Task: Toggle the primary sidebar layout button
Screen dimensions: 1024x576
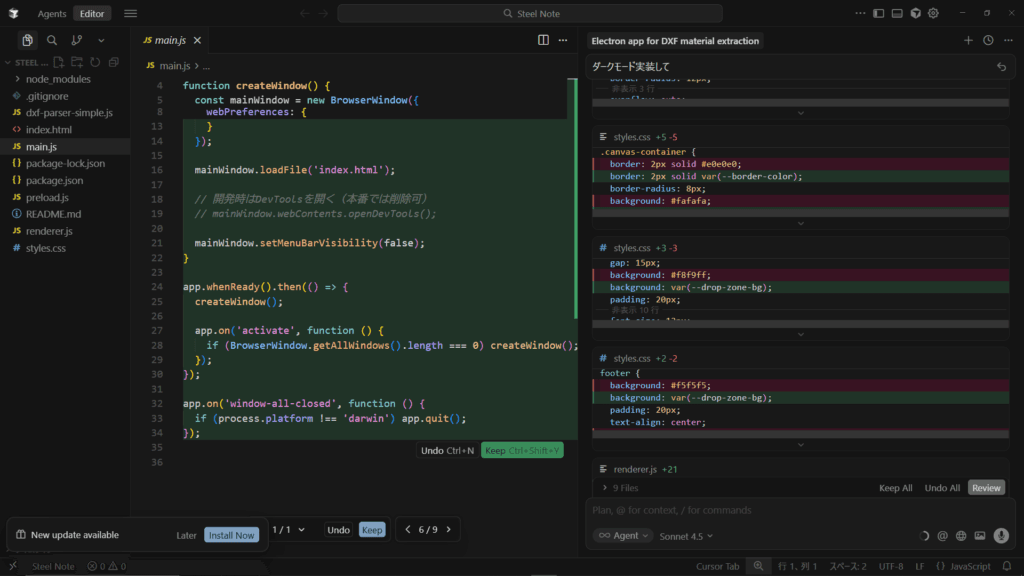Action: tap(879, 13)
